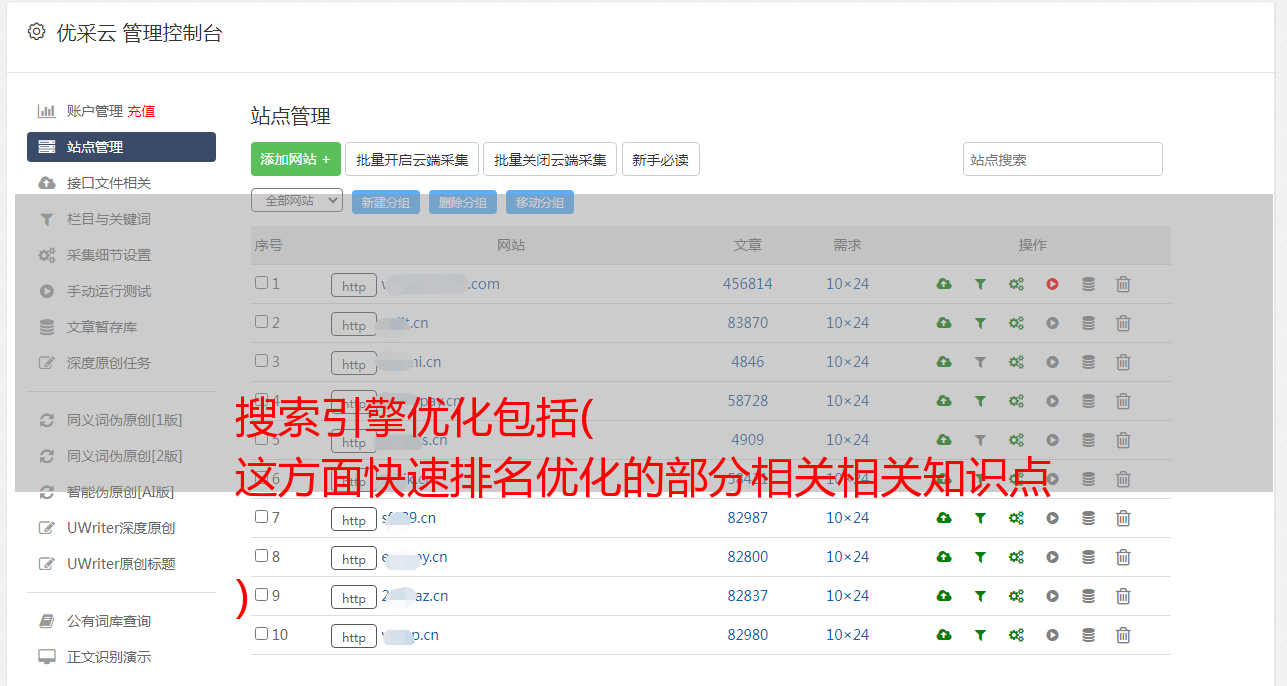This screenshot has width=1287, height=686.
Task: Click the http button in row 1
Action: [x=354, y=285]
